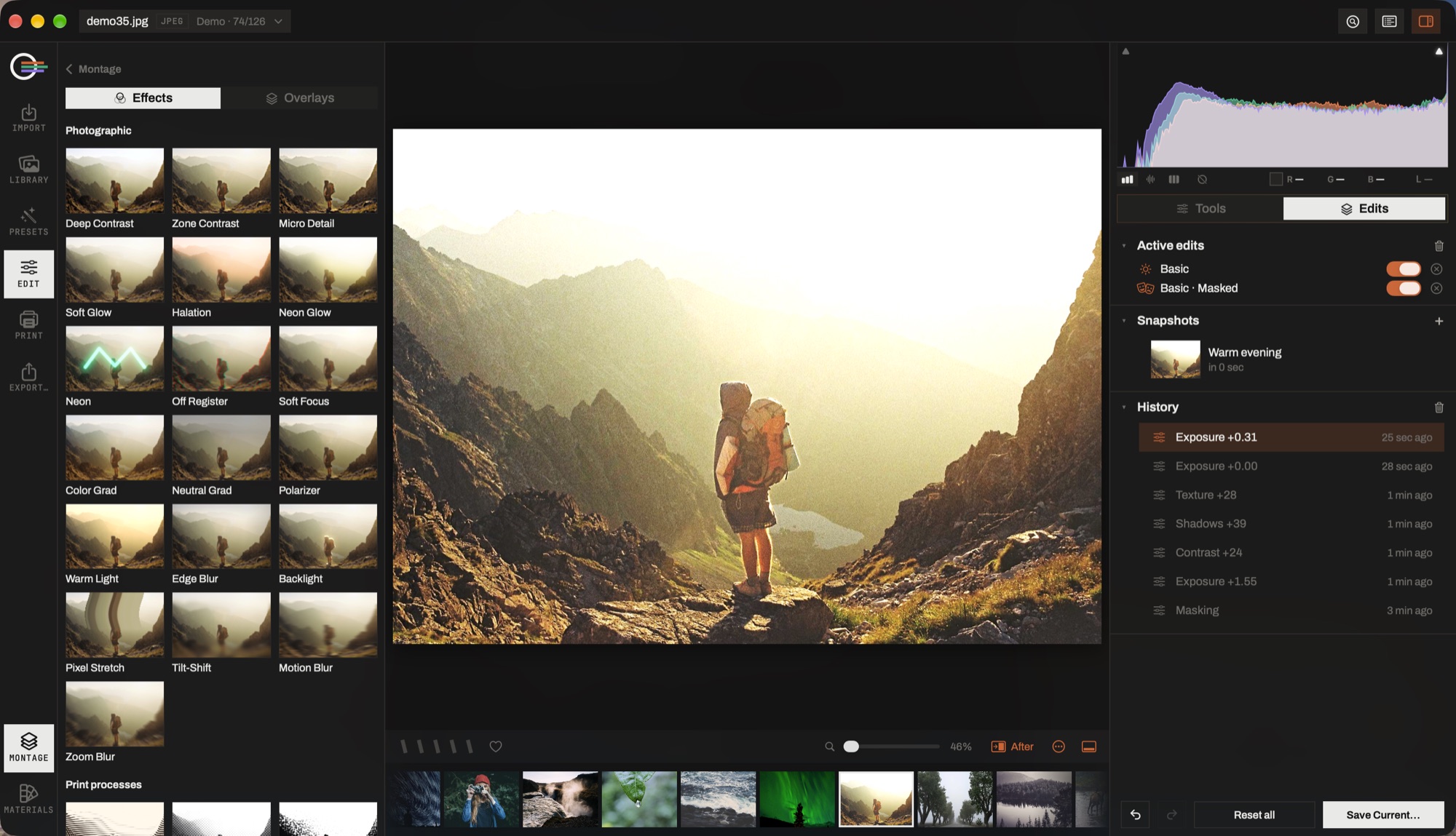
Task: Switch to the Tools tab
Action: pyautogui.click(x=1200, y=209)
